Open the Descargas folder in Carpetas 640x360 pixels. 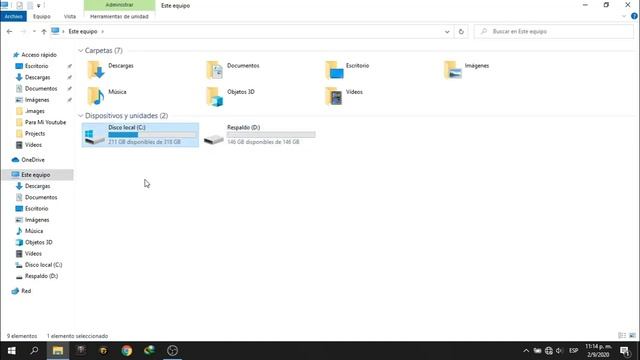click(110, 69)
